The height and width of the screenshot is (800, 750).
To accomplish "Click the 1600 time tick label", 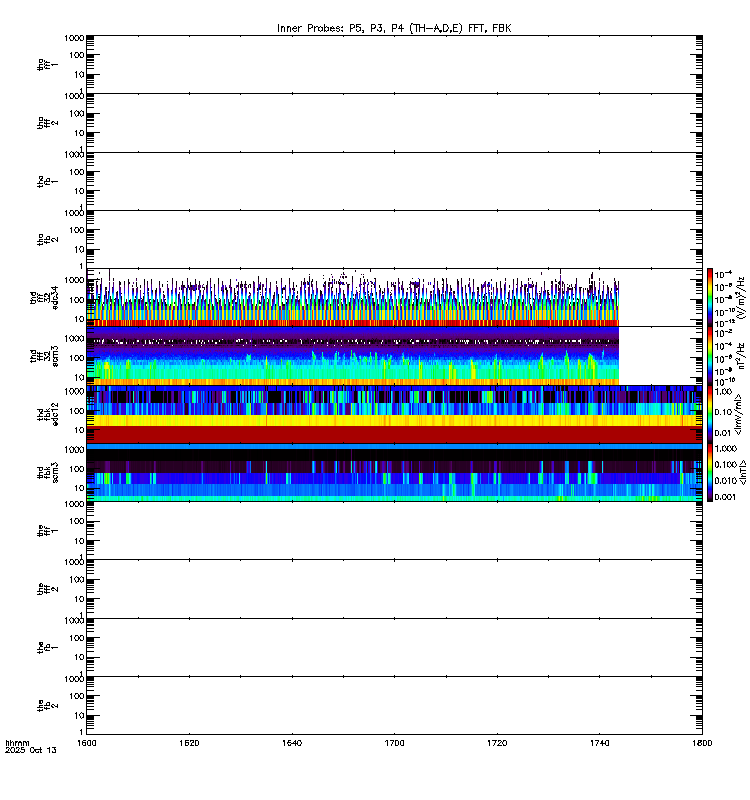I will 86,743.
